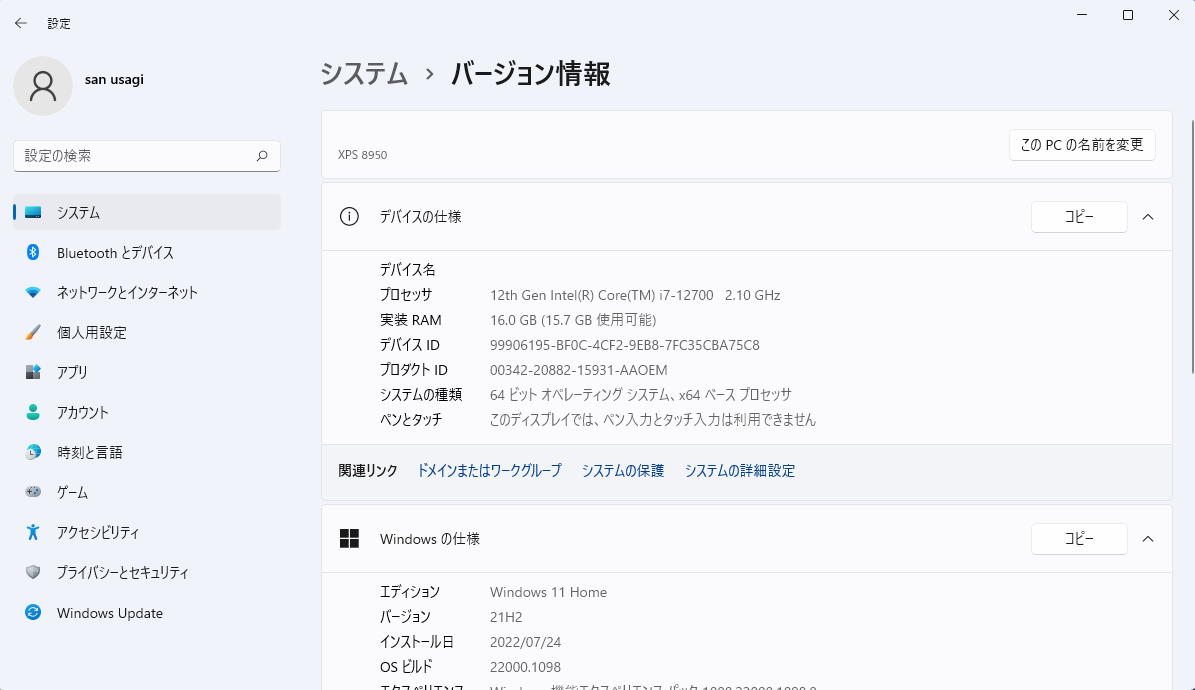
Task: Open システム settings category
Action: 147,213
